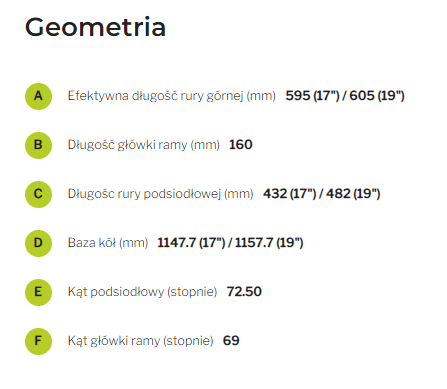Click the seat angle value 72.50
447x389 pixels.
click(244, 292)
